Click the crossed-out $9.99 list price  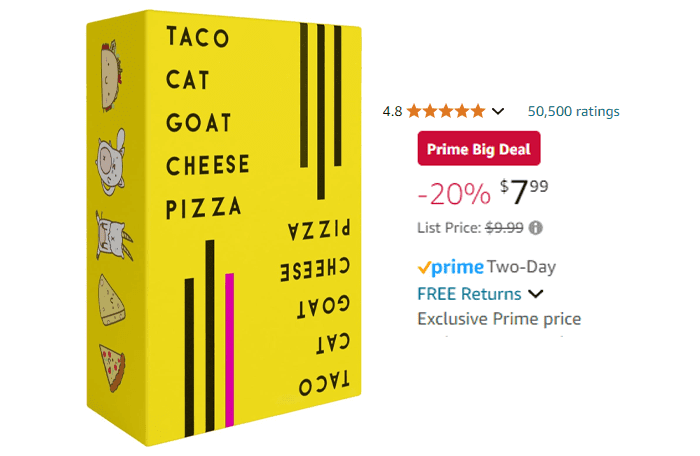click(x=504, y=227)
